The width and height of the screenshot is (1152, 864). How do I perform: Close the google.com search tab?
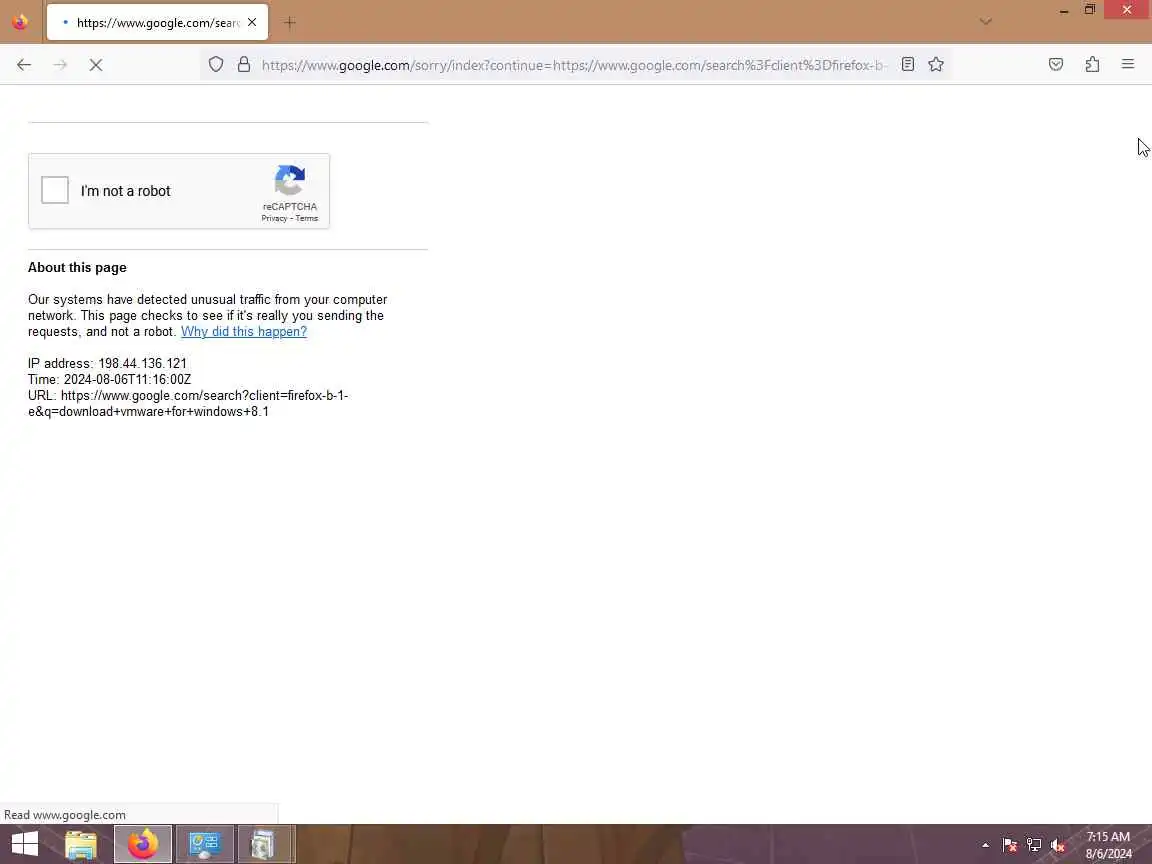tap(252, 22)
